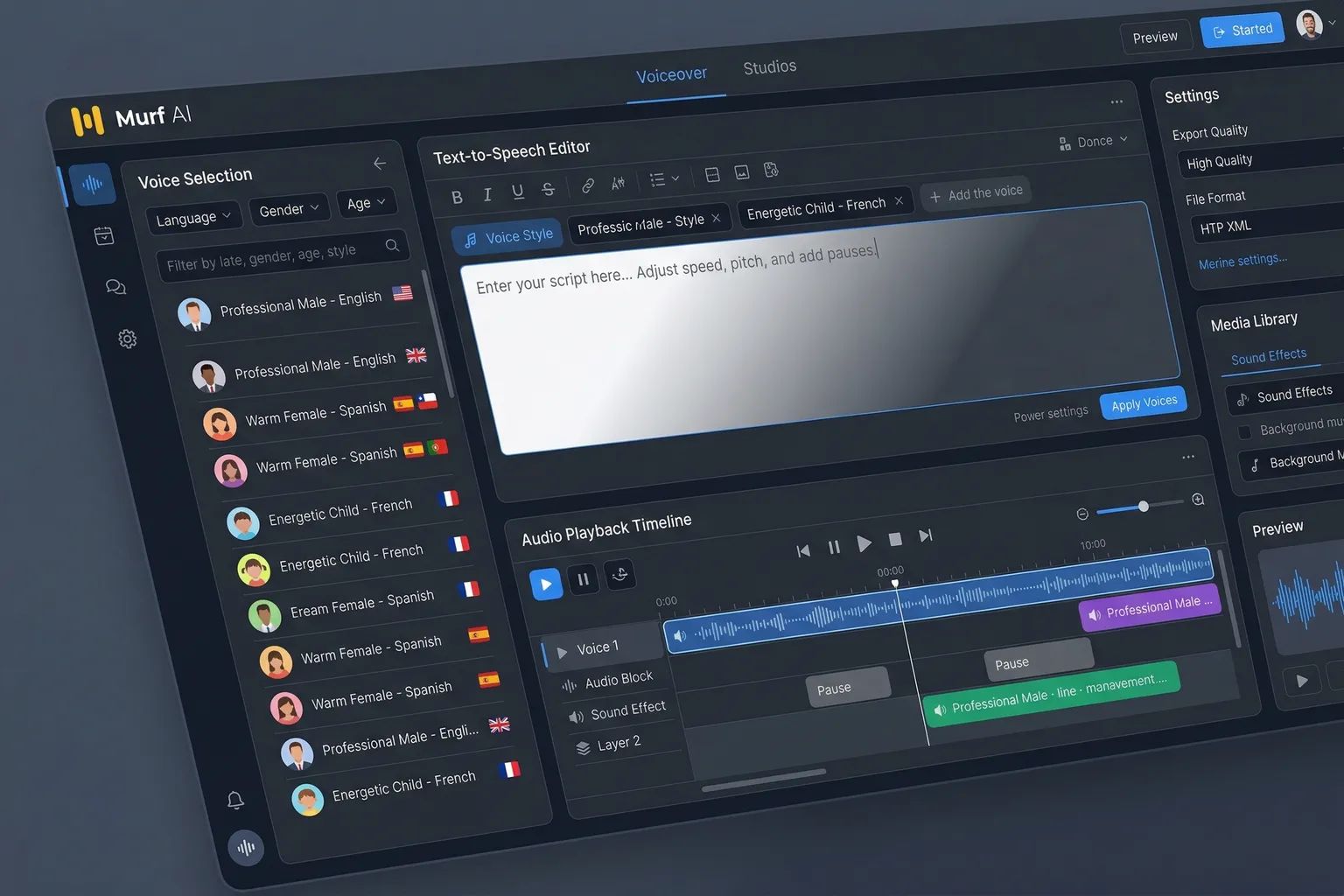Skip to the end in the transport controls

point(926,535)
